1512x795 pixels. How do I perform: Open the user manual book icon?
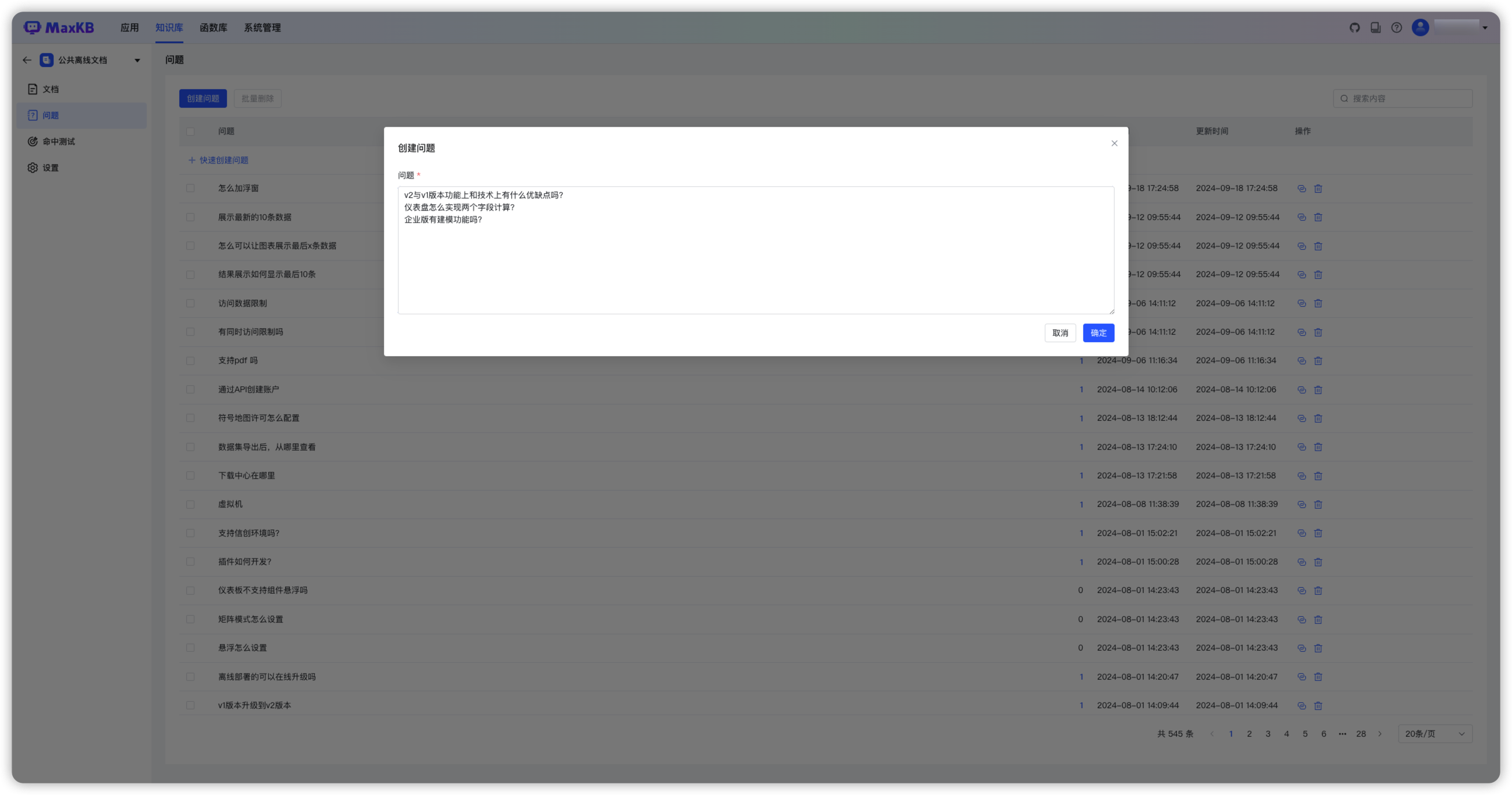[x=1375, y=27]
